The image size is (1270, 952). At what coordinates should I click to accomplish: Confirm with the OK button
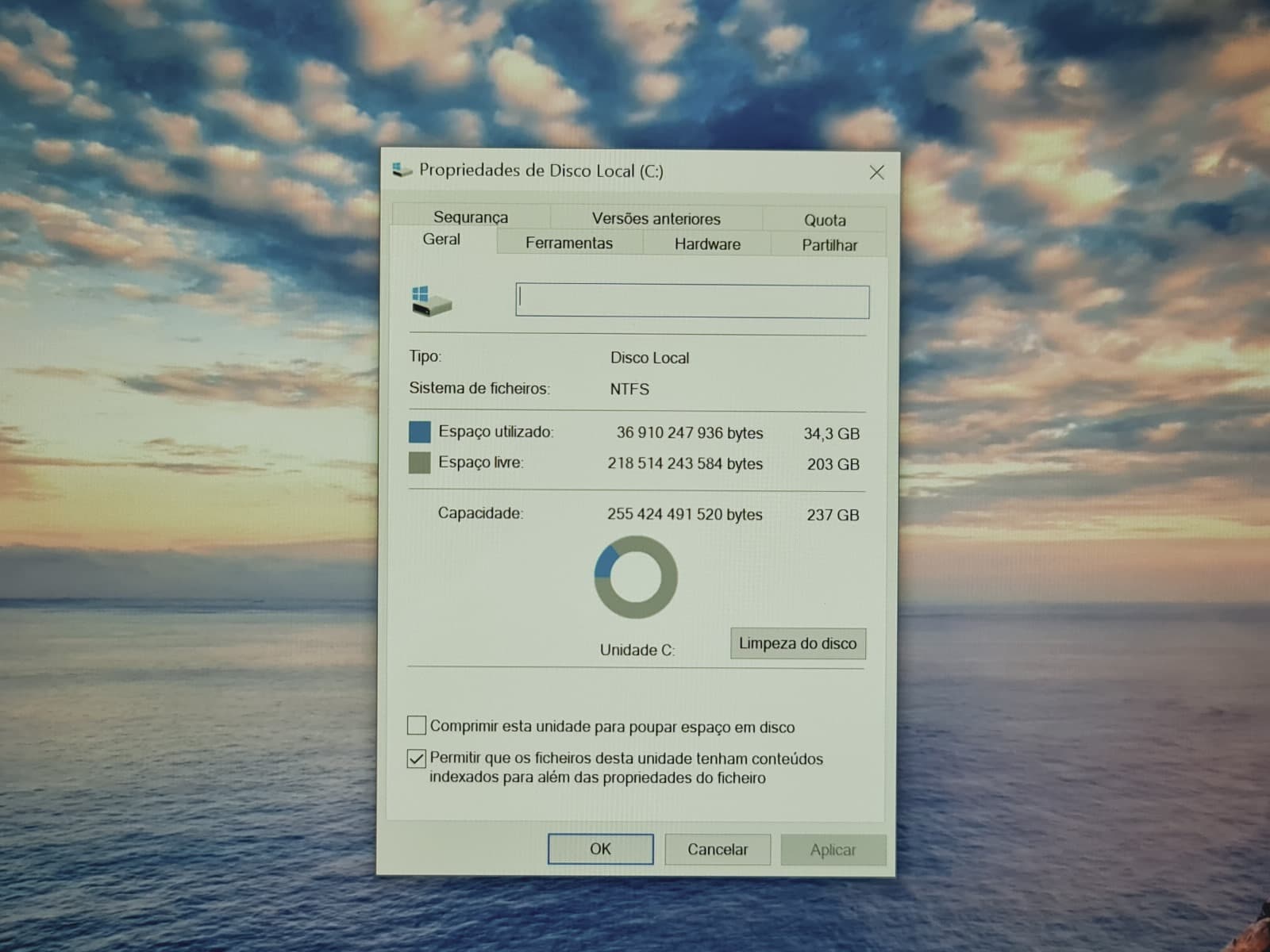coord(601,849)
